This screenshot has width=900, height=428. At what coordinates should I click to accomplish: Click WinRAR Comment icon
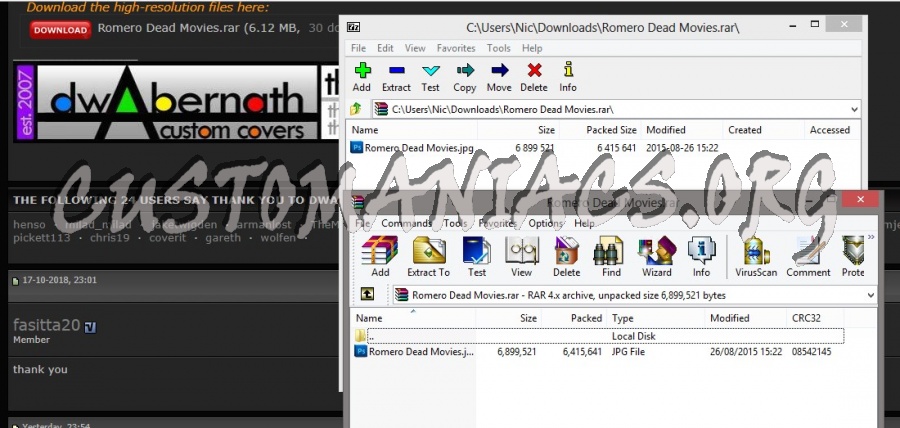point(809,251)
